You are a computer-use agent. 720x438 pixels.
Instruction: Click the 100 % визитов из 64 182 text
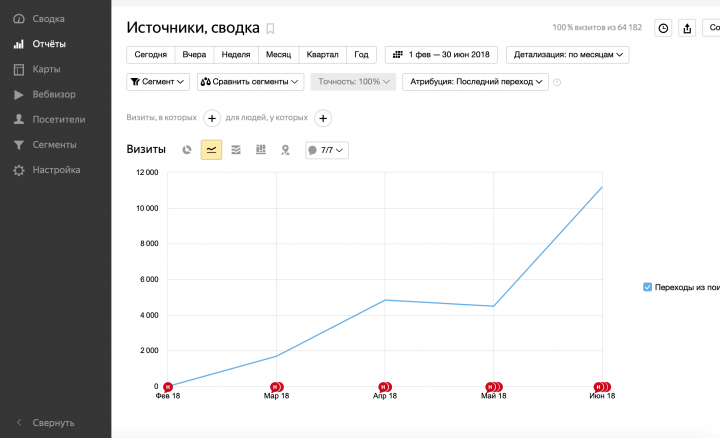click(x=597, y=28)
